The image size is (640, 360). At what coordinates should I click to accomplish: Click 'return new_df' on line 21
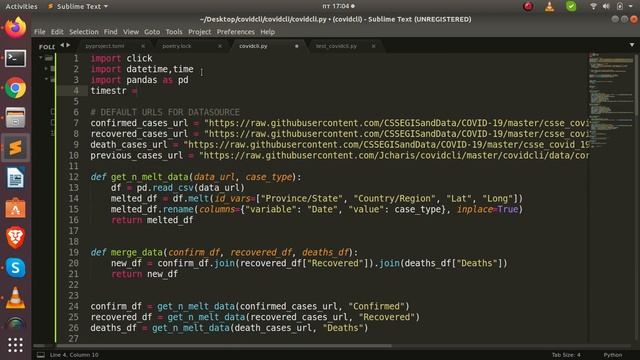[144, 274]
